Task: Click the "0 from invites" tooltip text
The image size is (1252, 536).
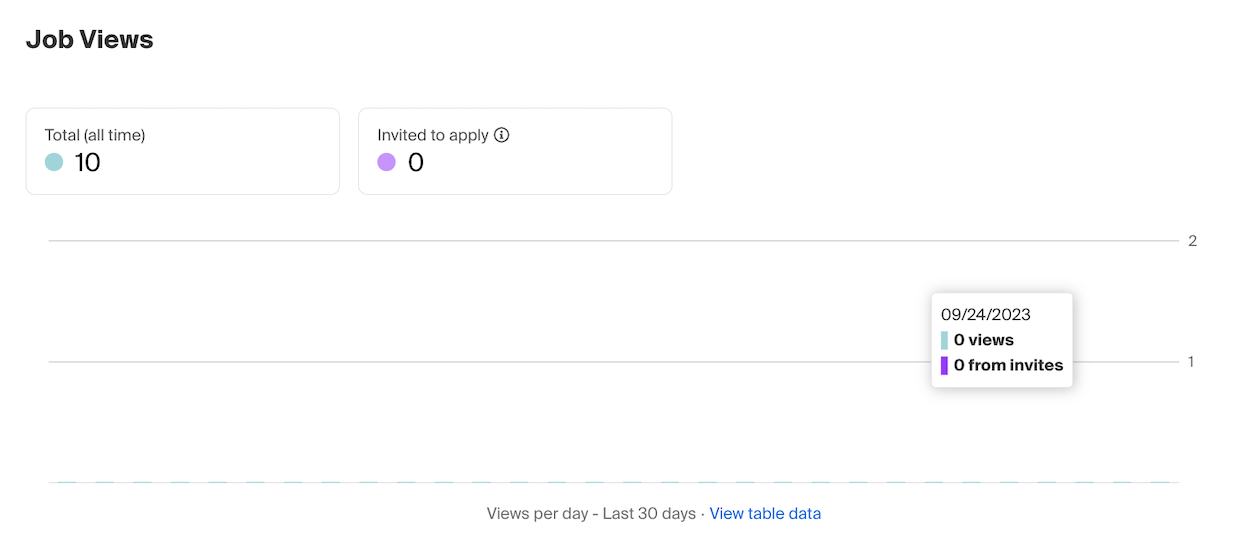Action: pos(1008,365)
